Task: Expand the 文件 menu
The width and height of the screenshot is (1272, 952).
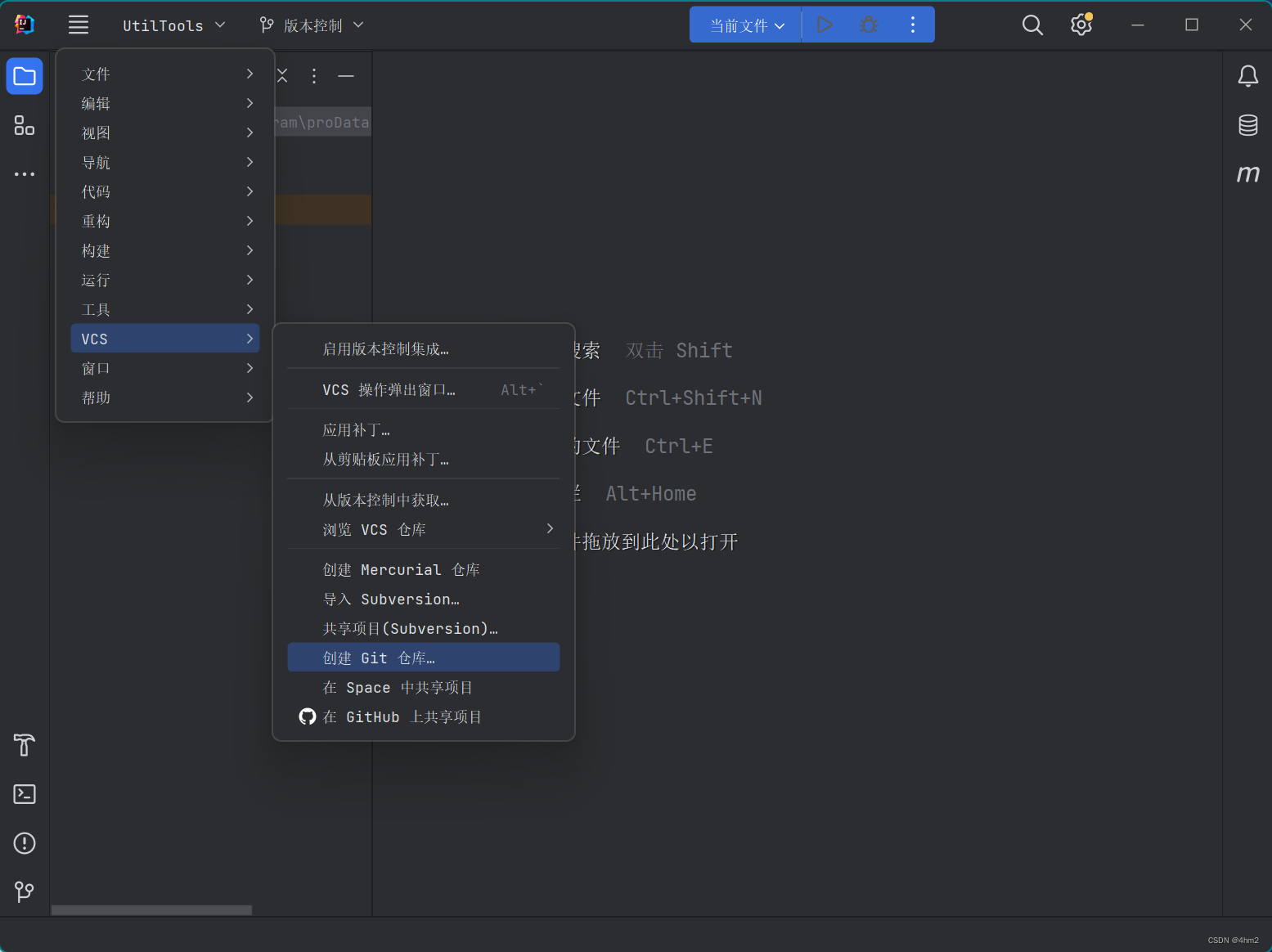Action: point(165,74)
